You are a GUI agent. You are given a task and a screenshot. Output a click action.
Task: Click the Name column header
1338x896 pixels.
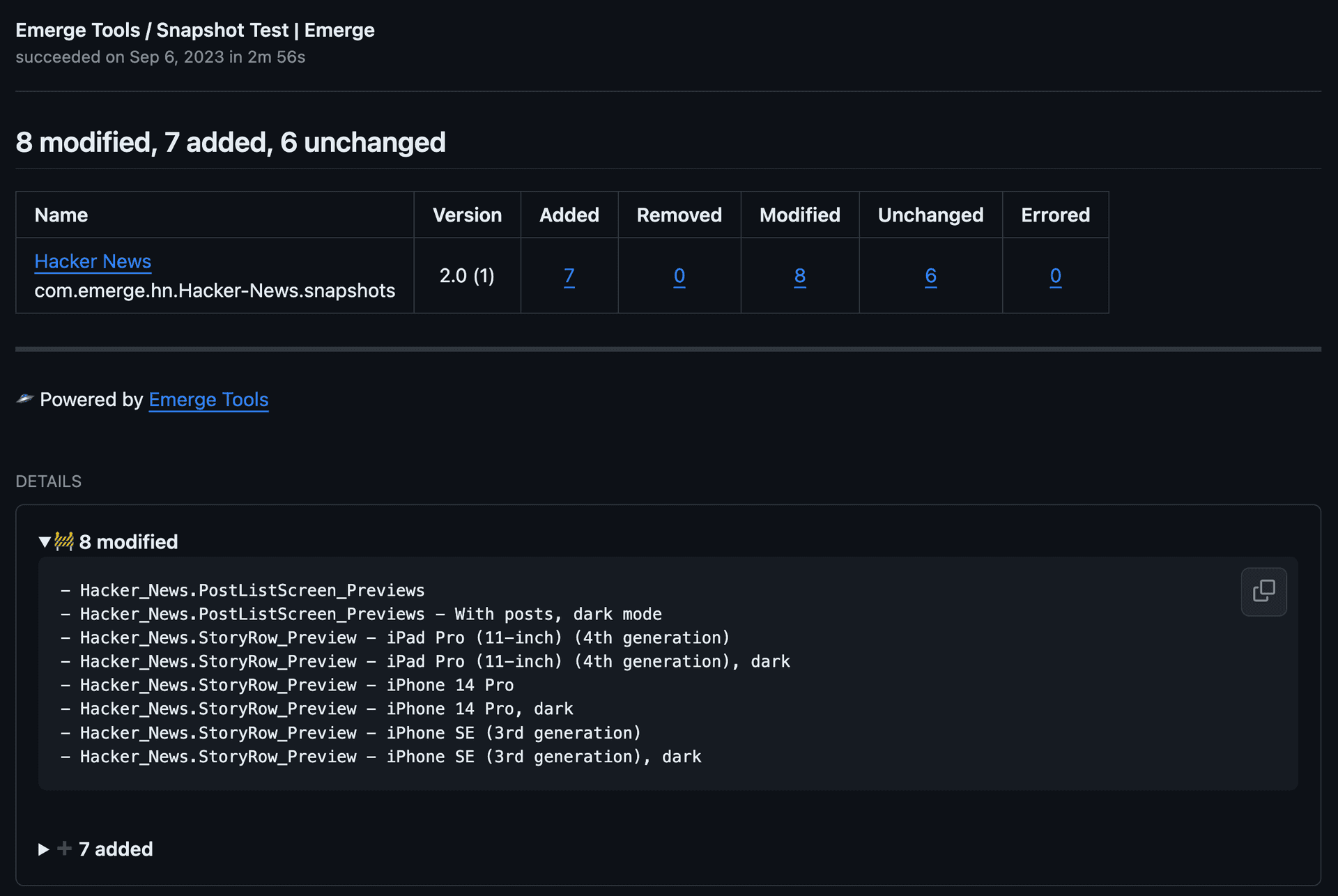[61, 215]
